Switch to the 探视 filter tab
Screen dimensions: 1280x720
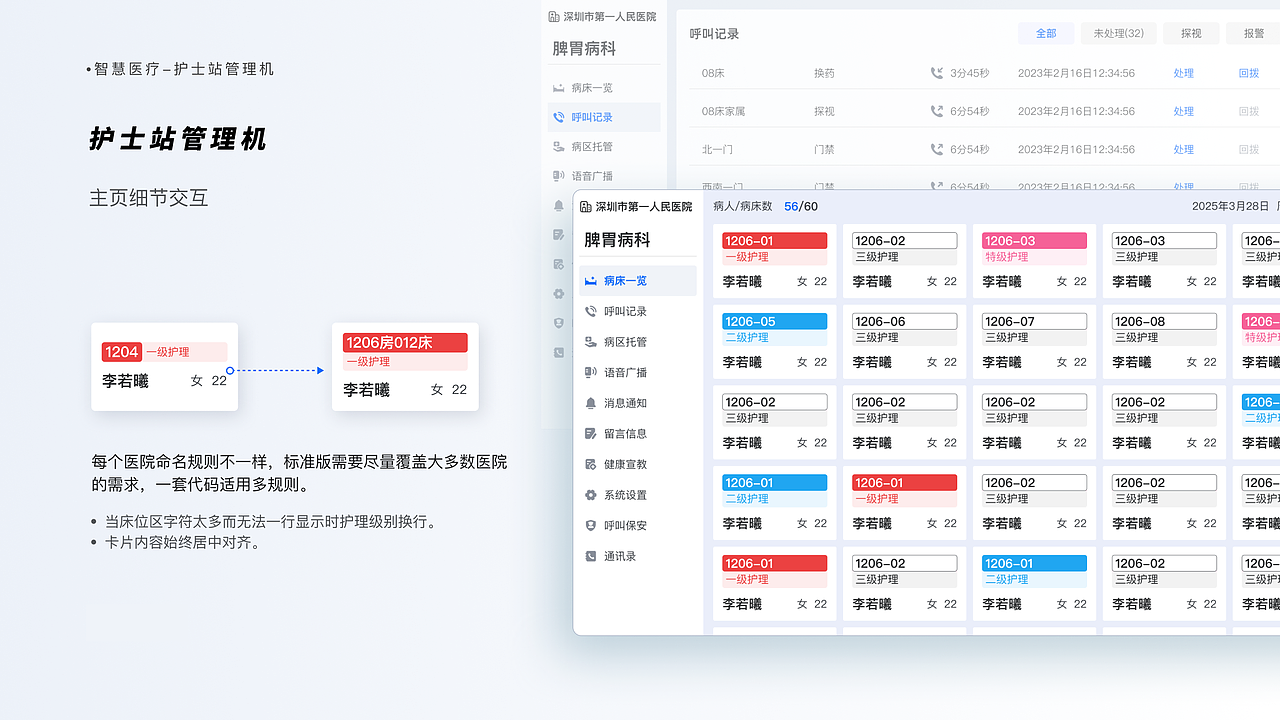pyautogui.click(x=1190, y=33)
